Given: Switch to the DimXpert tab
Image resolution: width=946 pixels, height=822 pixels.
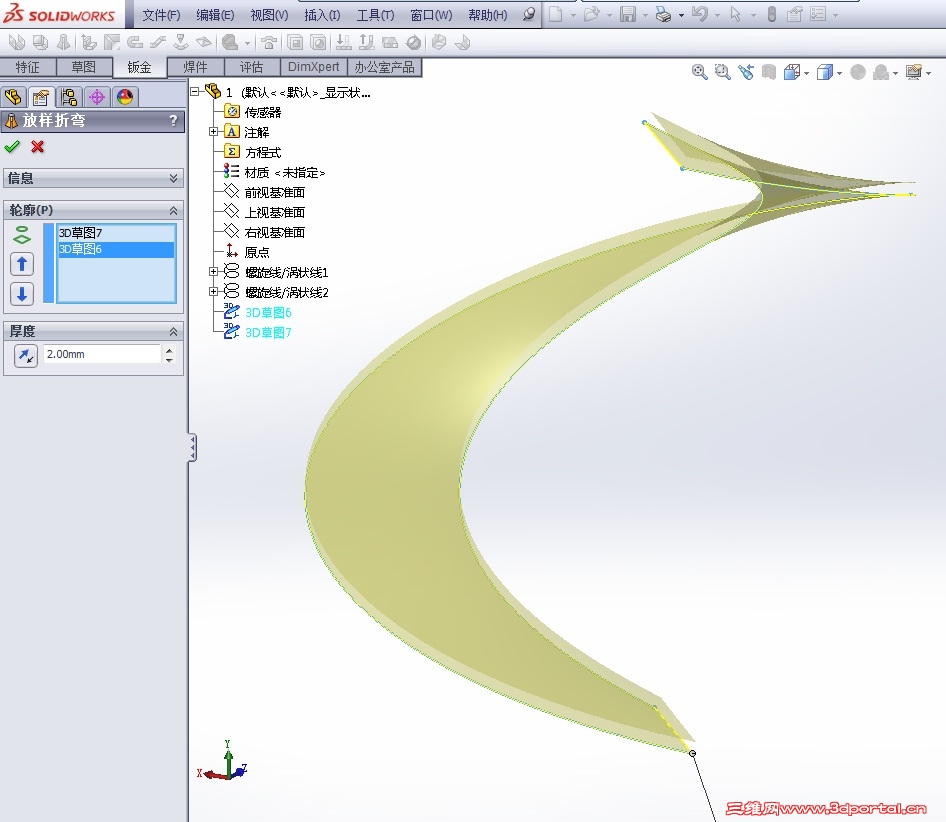Looking at the screenshot, I should (x=314, y=67).
